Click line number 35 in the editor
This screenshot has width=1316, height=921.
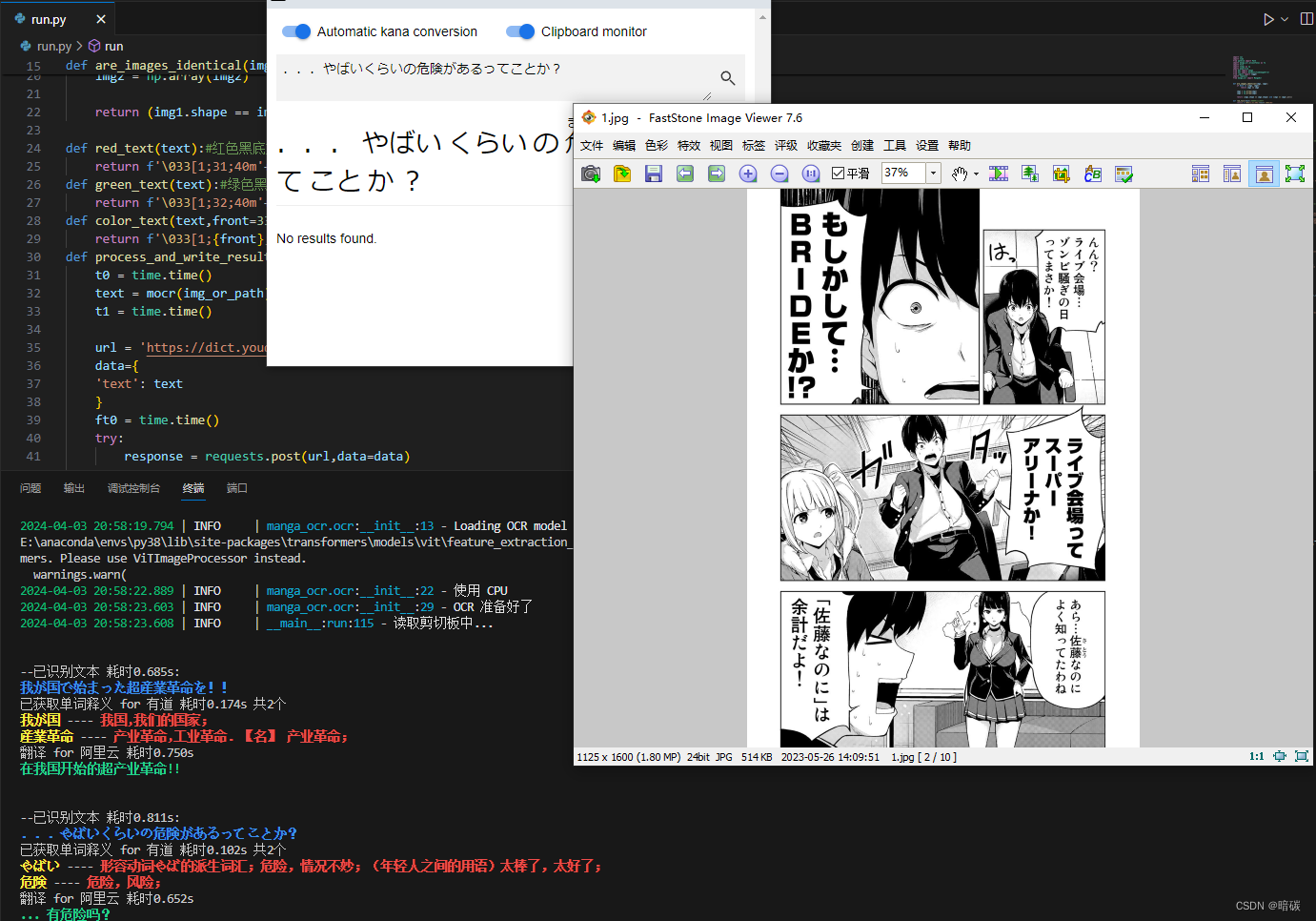coord(33,348)
